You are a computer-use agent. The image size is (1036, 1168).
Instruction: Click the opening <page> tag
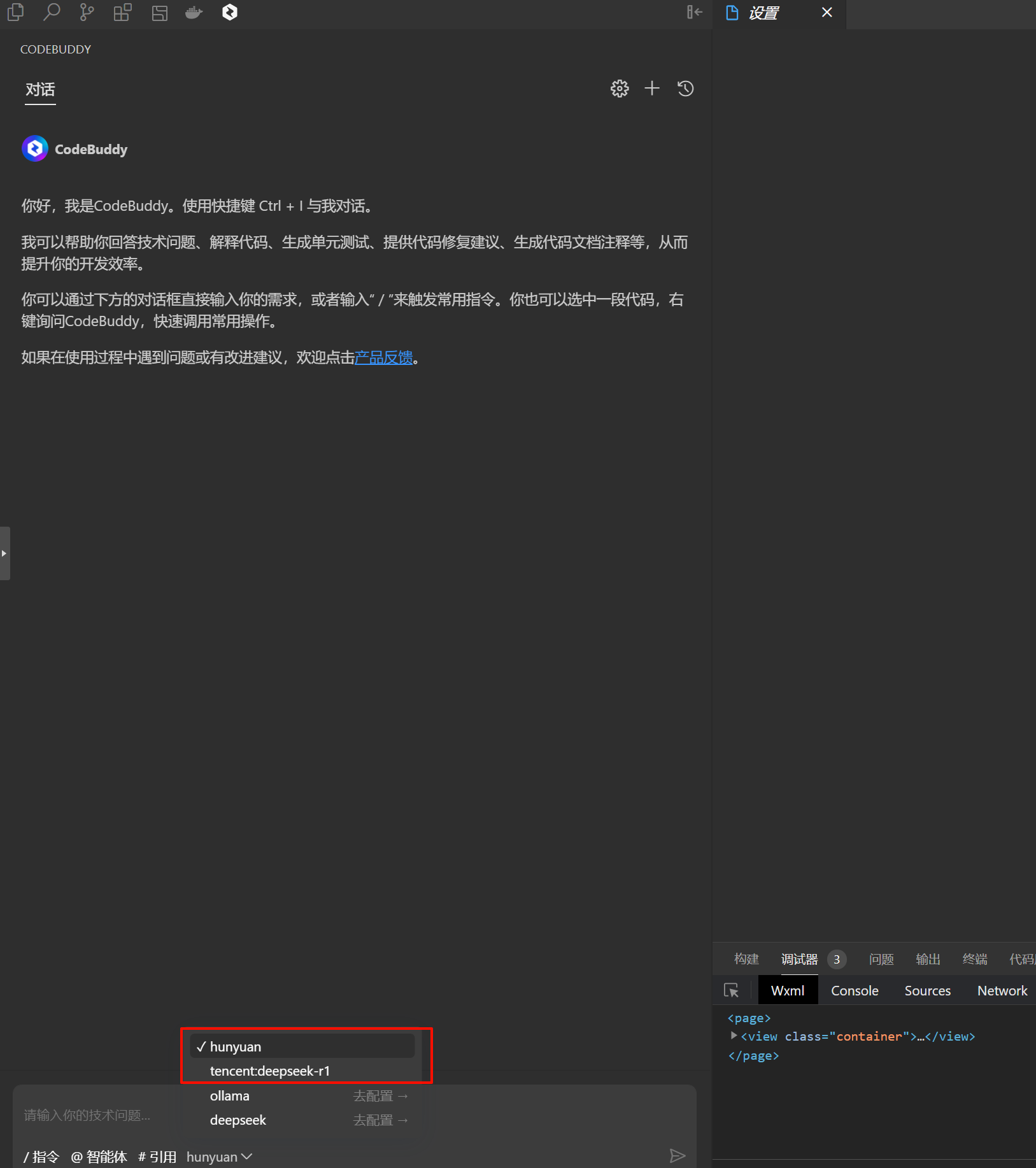coord(749,1018)
